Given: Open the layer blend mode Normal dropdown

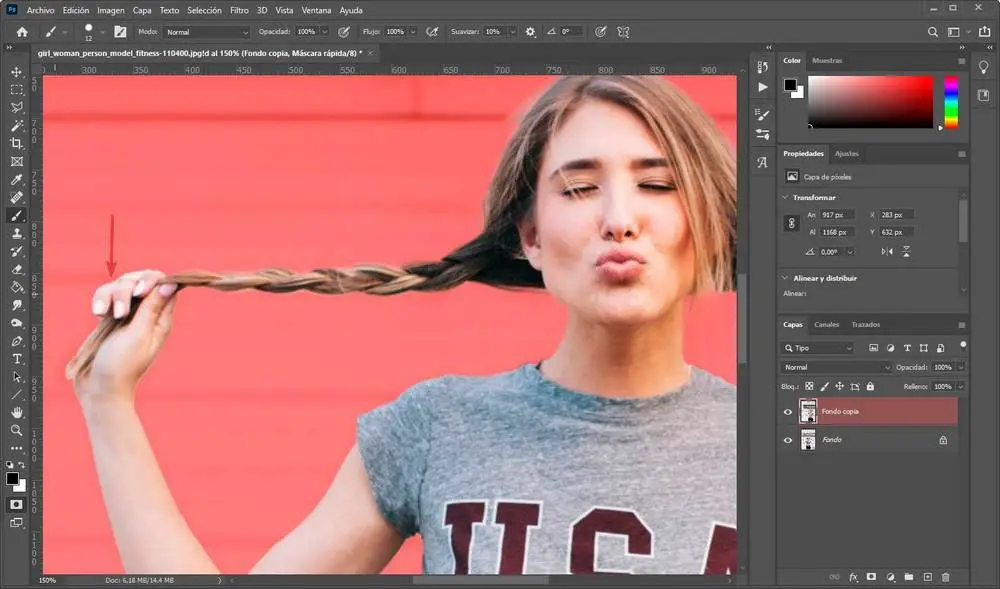Looking at the screenshot, I should 835,367.
